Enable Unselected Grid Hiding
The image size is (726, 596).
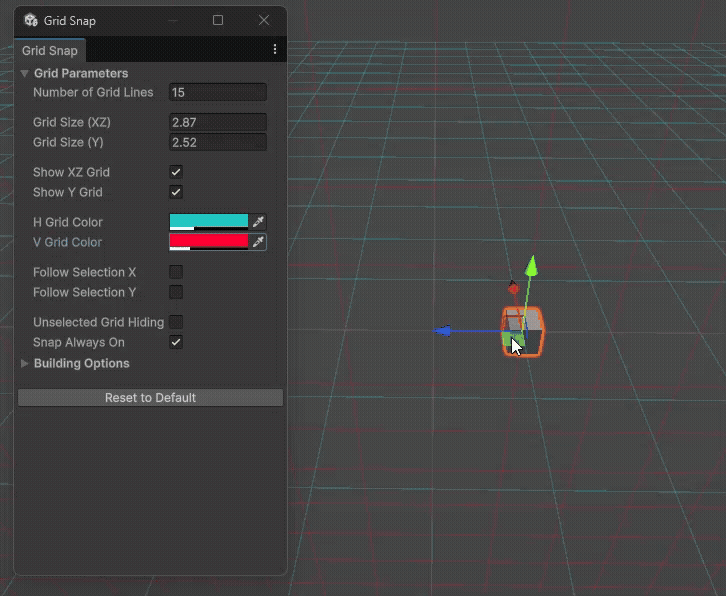(176, 322)
